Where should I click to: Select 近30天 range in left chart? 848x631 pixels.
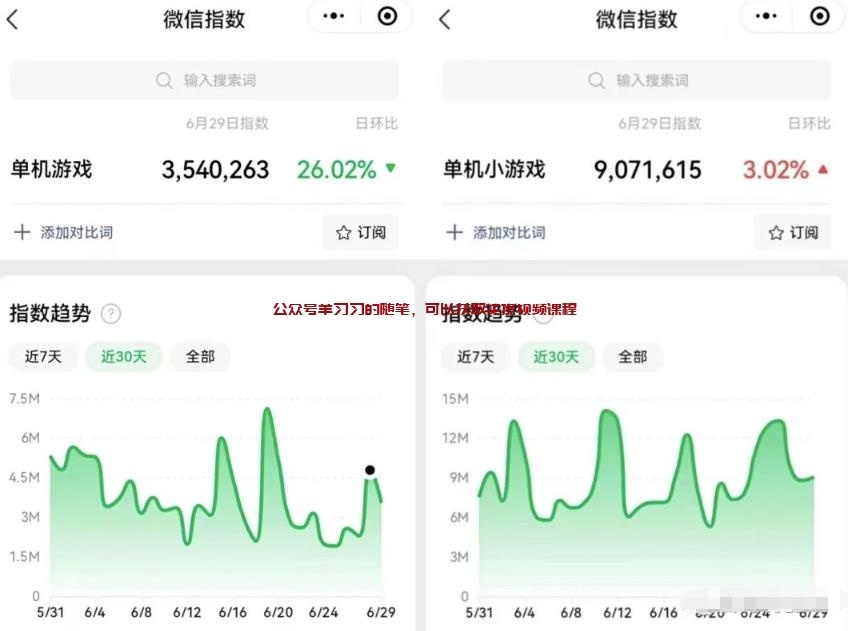coord(124,357)
